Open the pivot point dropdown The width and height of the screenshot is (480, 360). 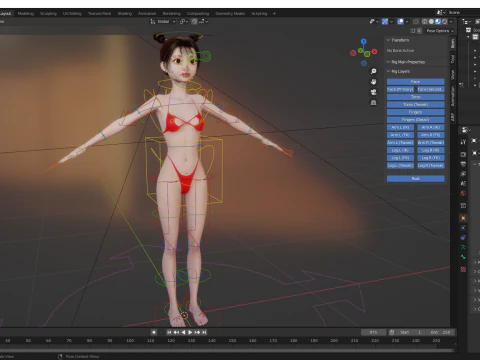tap(184, 21)
